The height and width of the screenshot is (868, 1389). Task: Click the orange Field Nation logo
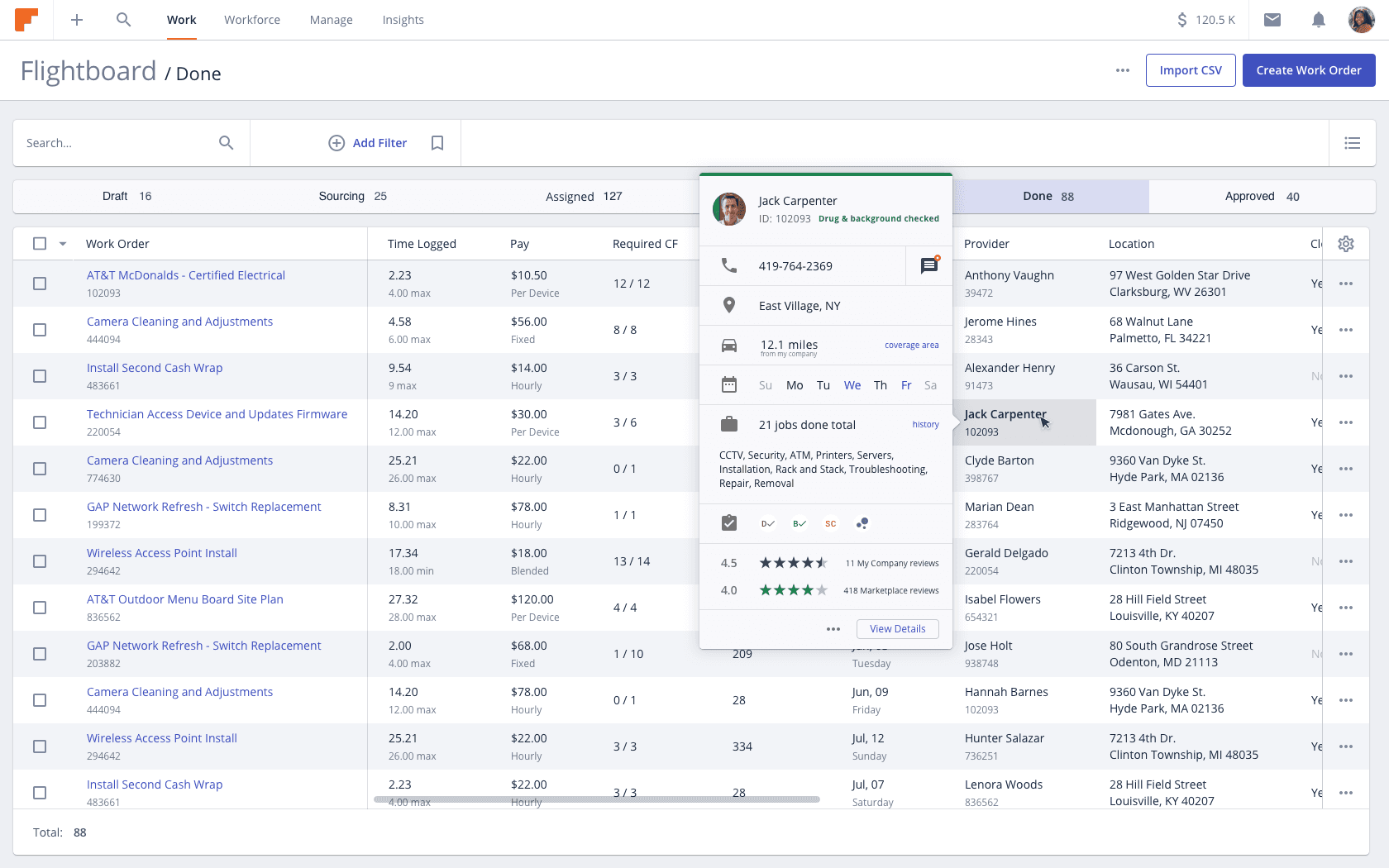pos(26,20)
